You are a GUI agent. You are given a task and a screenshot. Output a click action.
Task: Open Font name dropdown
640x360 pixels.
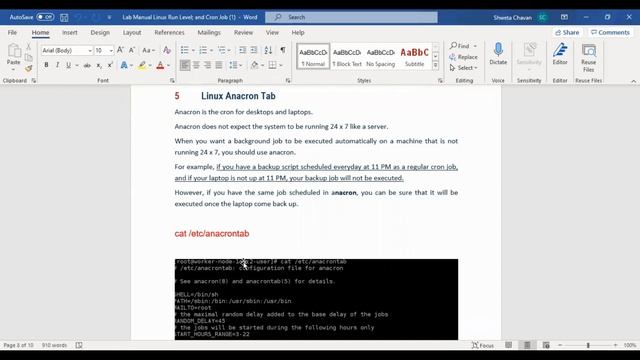pyautogui.click(x=90, y=51)
